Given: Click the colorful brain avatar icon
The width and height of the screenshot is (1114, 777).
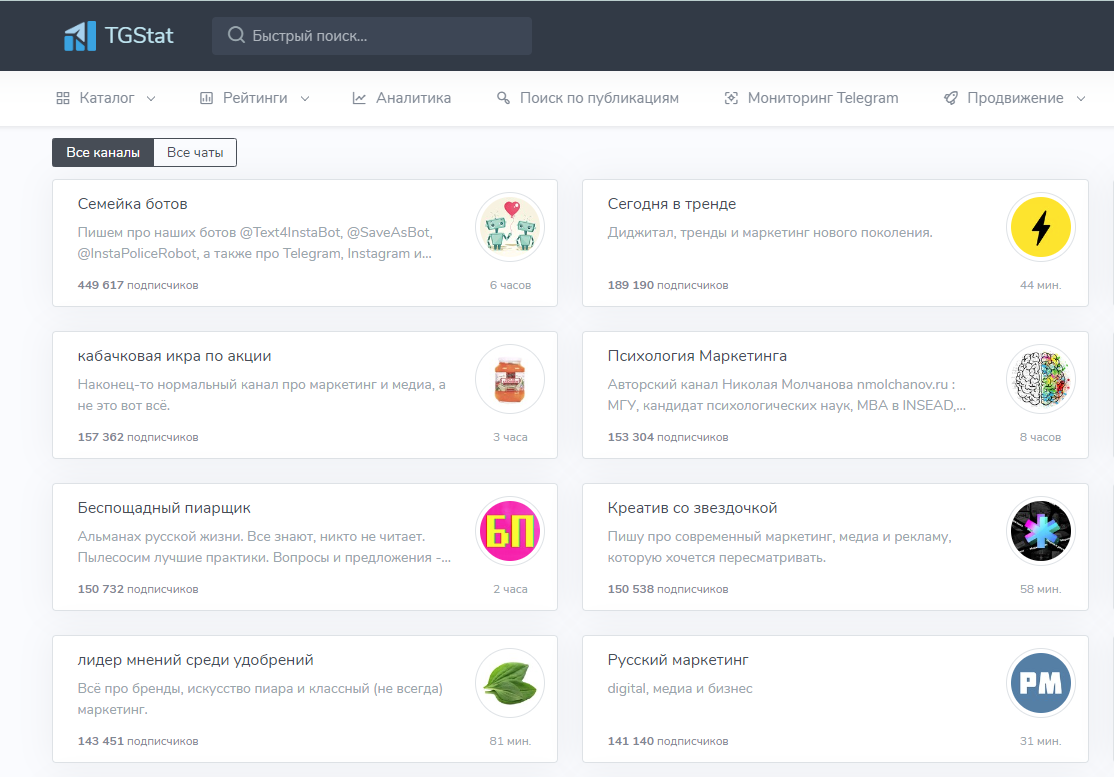Looking at the screenshot, I should [1040, 380].
